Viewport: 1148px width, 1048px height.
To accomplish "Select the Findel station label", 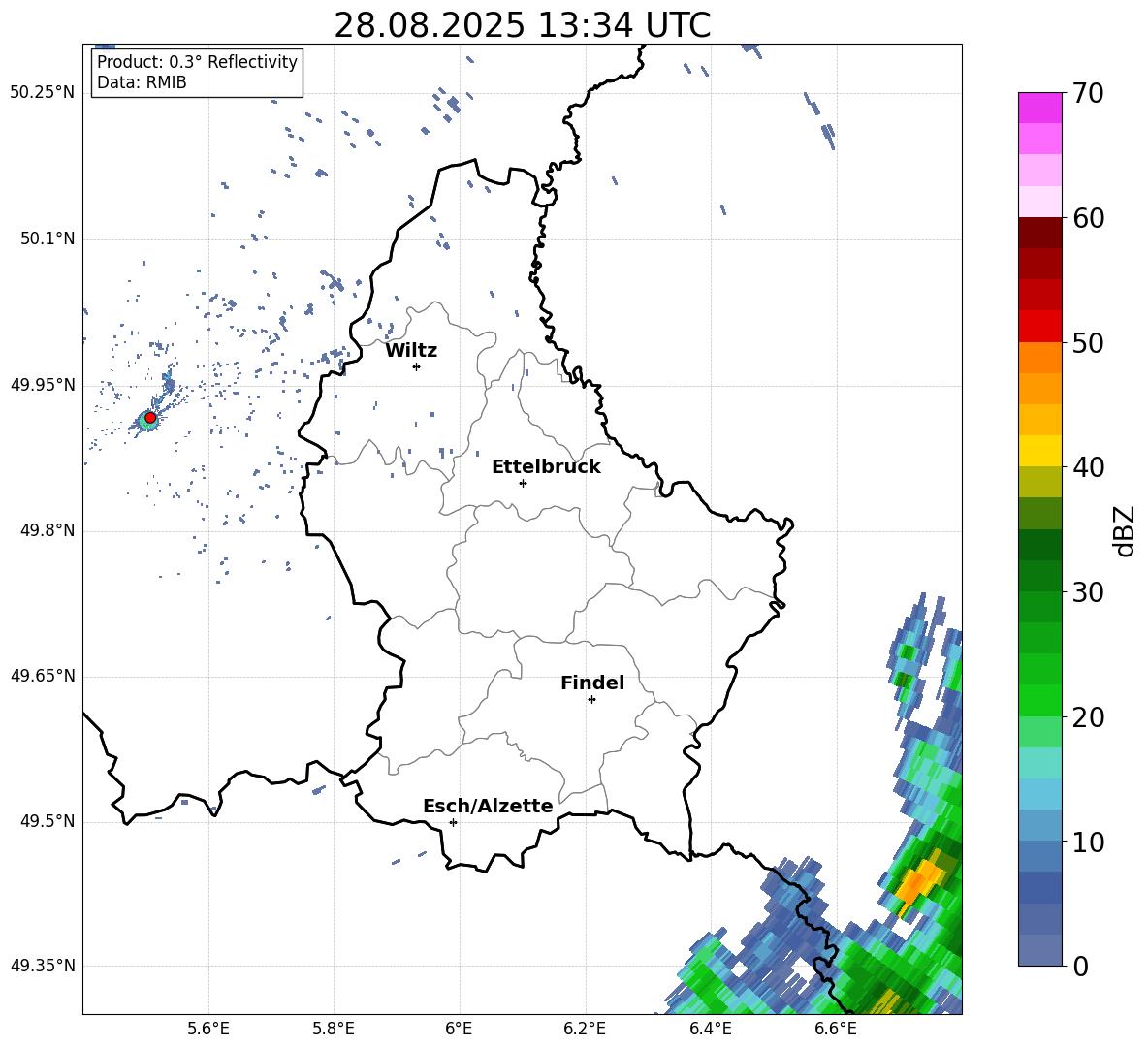I will click(x=592, y=683).
